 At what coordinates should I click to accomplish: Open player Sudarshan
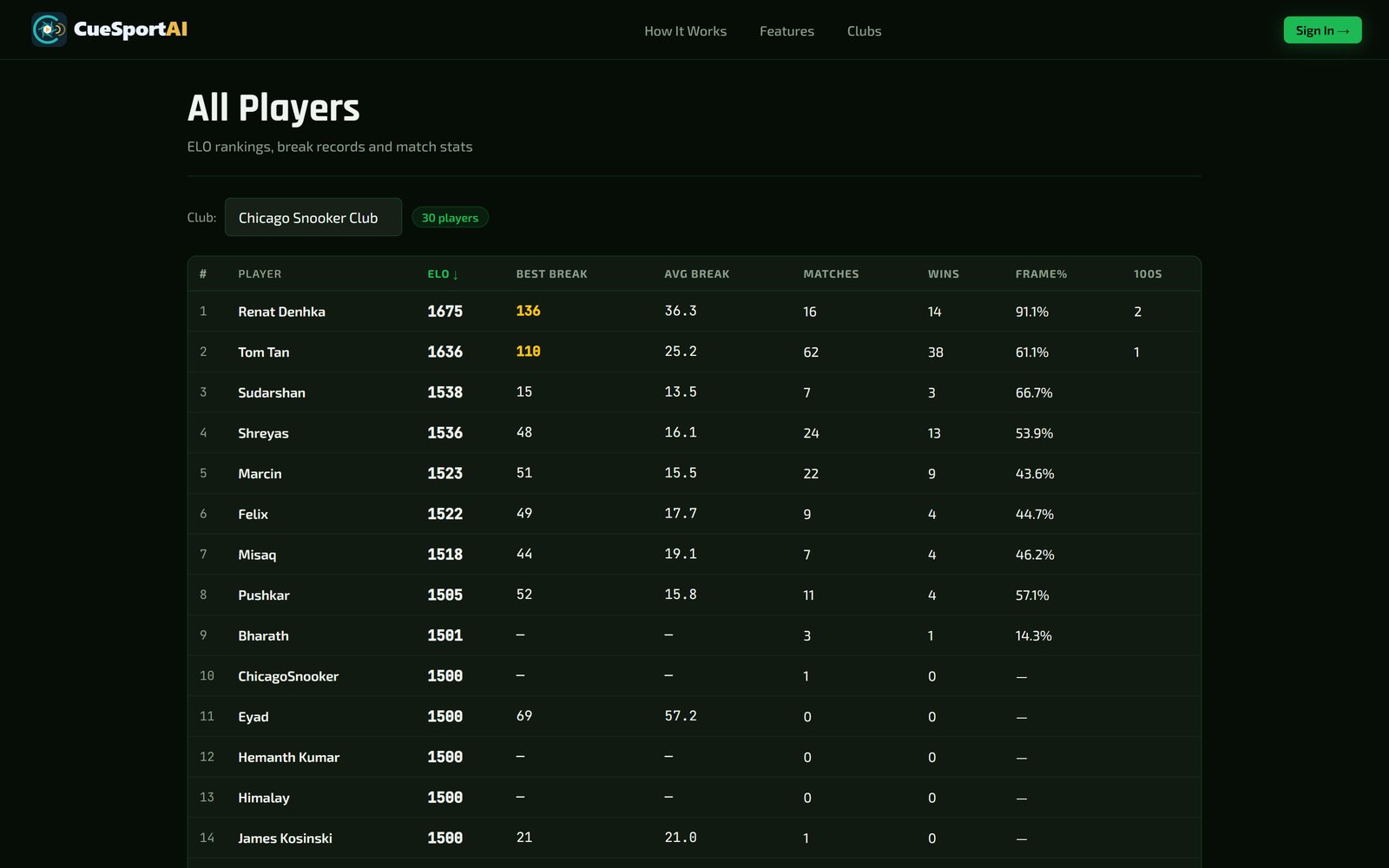click(x=271, y=392)
